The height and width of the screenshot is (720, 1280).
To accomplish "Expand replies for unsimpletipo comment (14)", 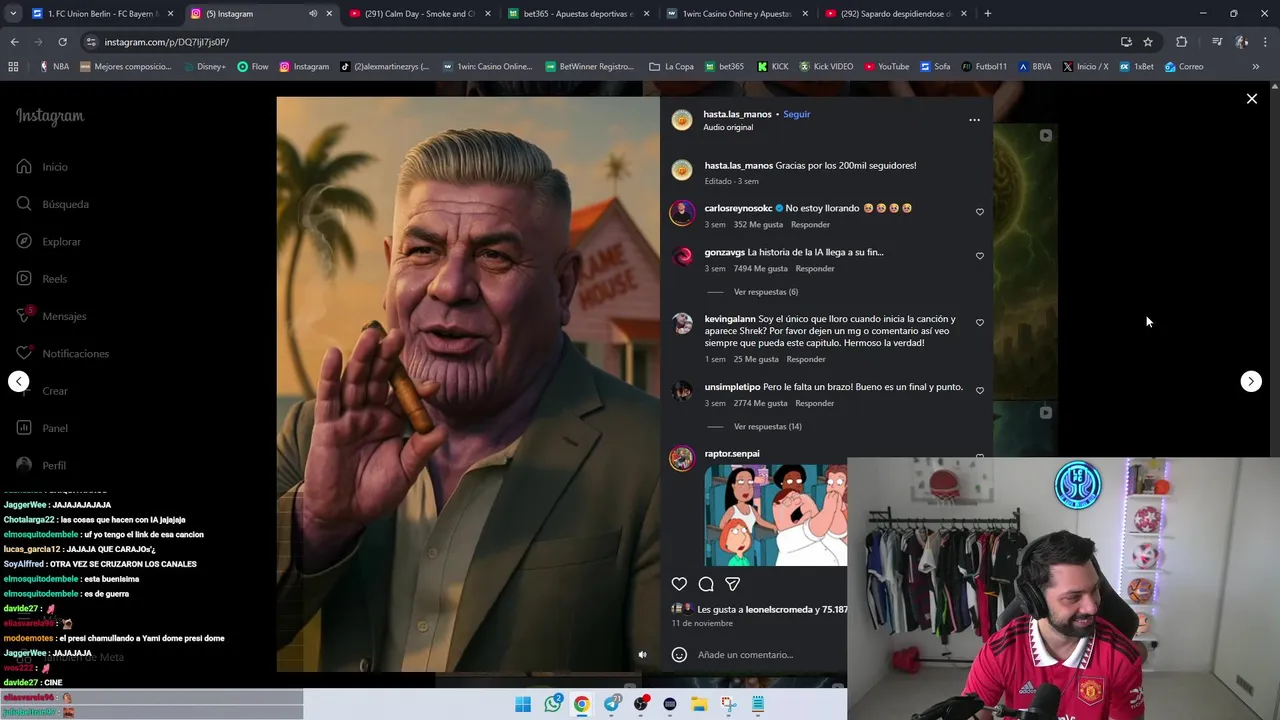I will point(767,427).
